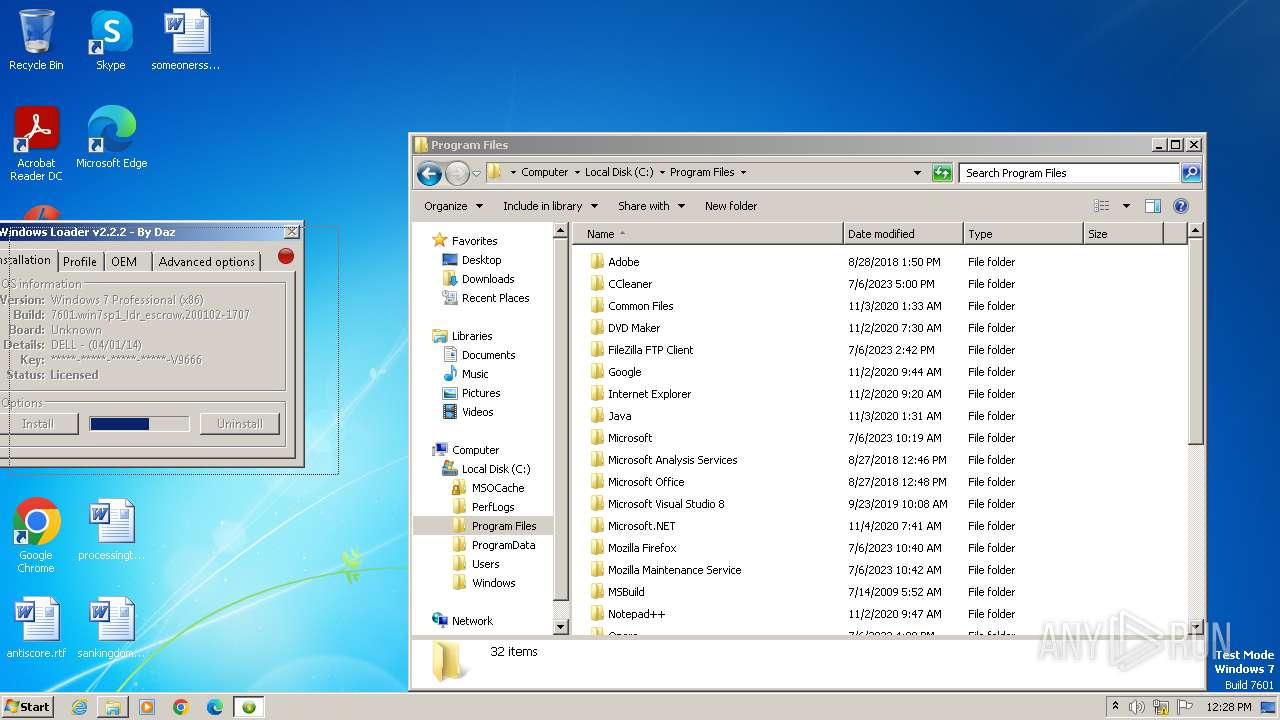Viewport: 1280px width, 720px height.
Task: Open Edge from the taskbar
Action: pyautogui.click(x=215, y=707)
